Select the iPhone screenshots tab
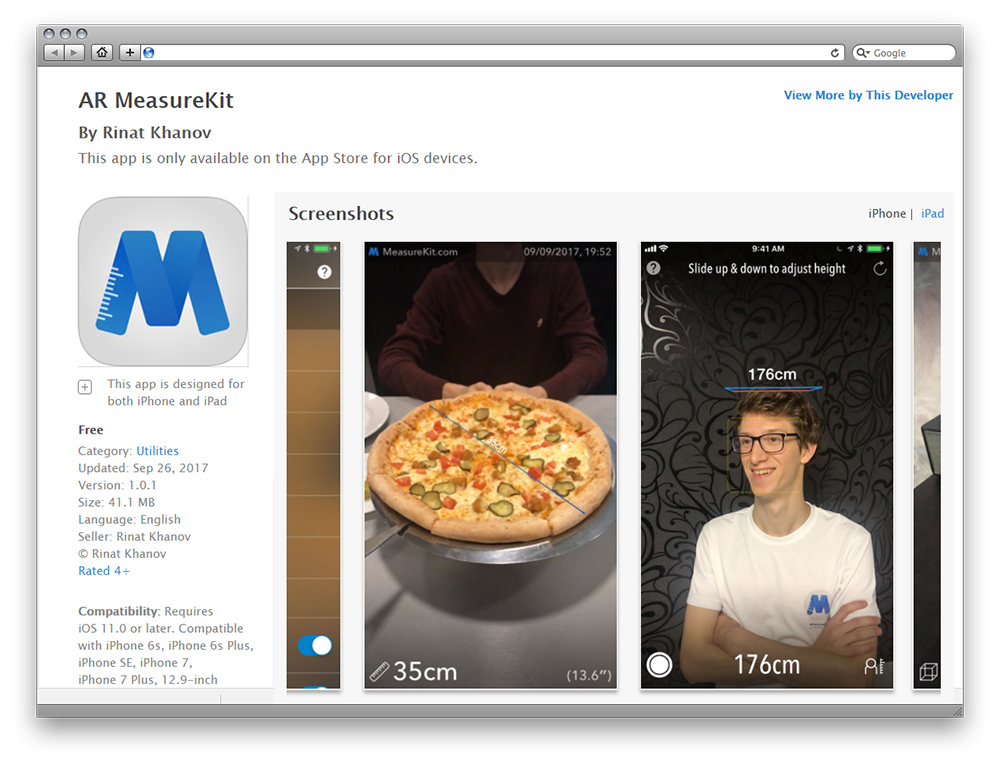This screenshot has height=766, width=1000. [x=886, y=213]
